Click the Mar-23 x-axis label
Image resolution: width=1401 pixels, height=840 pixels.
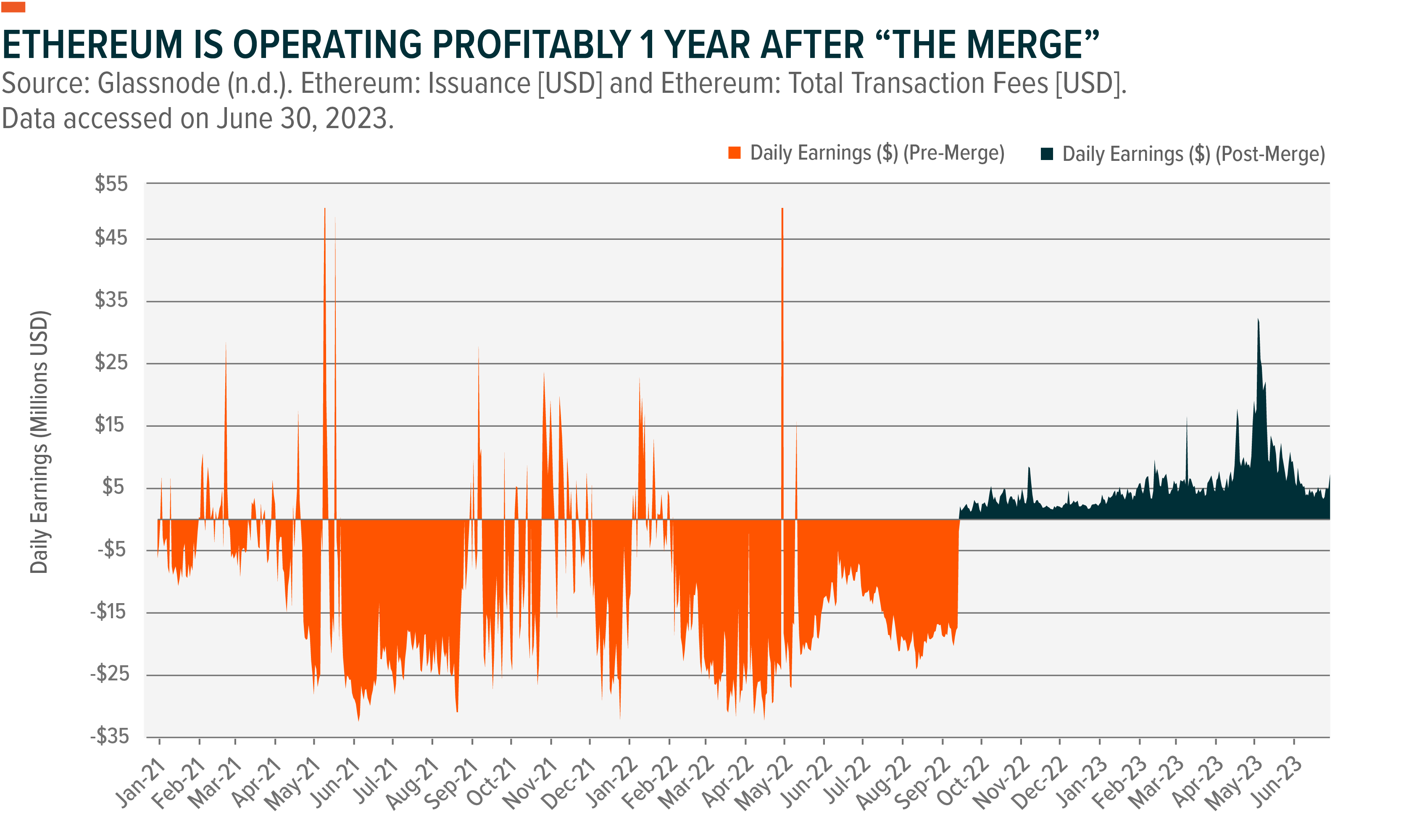1157,782
